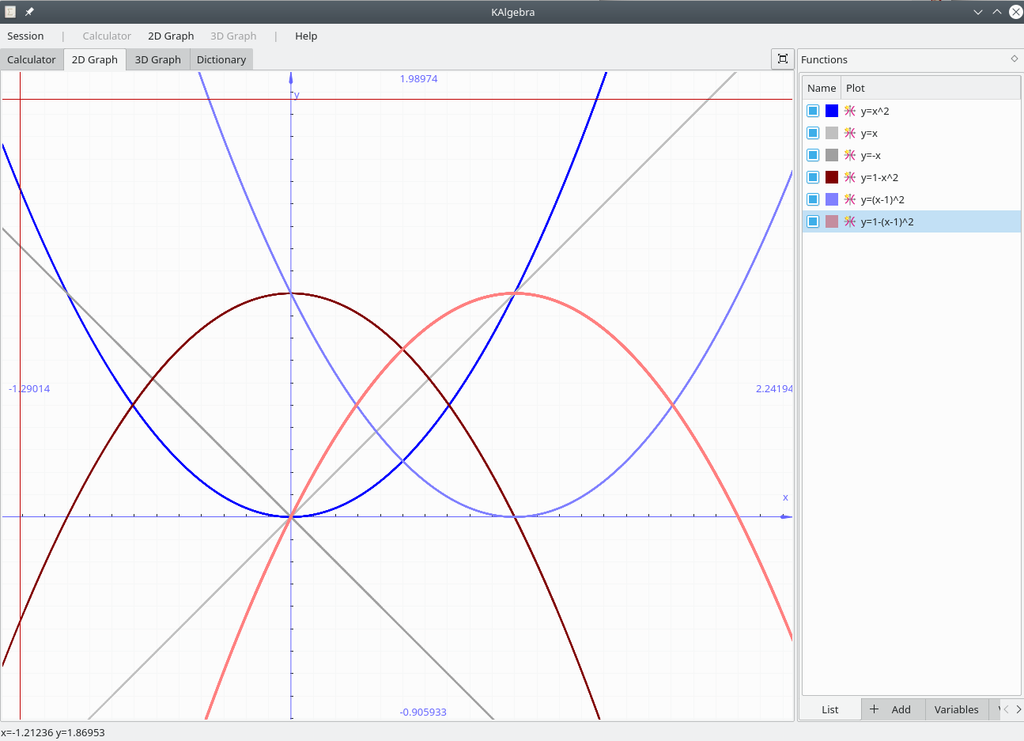Image resolution: width=1024 pixels, height=741 pixels.
Task: Click the dark red swatch for y=1-x^2
Action: tap(832, 178)
